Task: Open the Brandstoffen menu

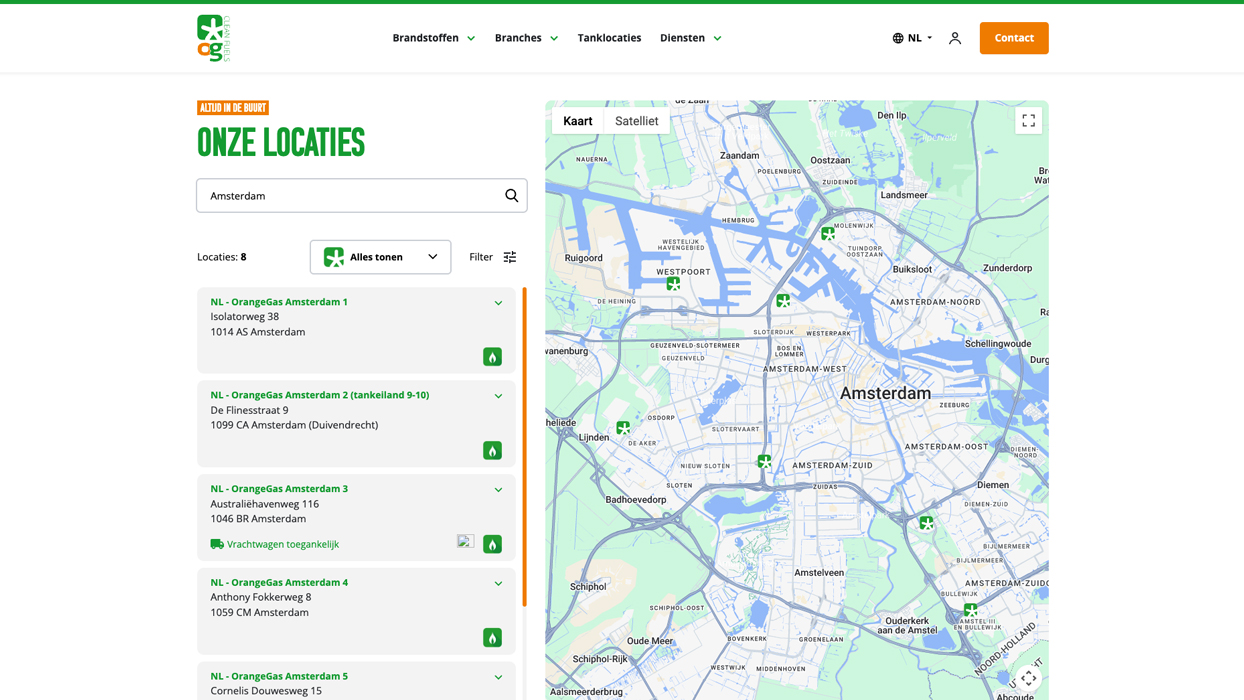Action: [x=434, y=38]
